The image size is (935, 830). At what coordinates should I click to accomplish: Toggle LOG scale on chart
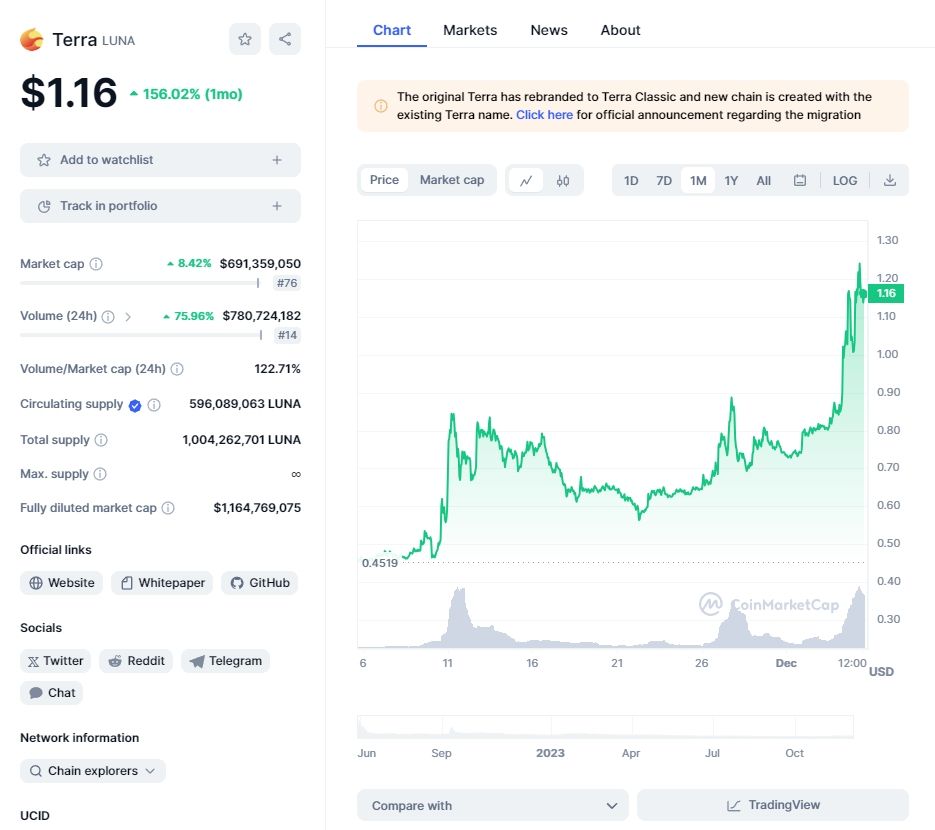click(x=844, y=181)
